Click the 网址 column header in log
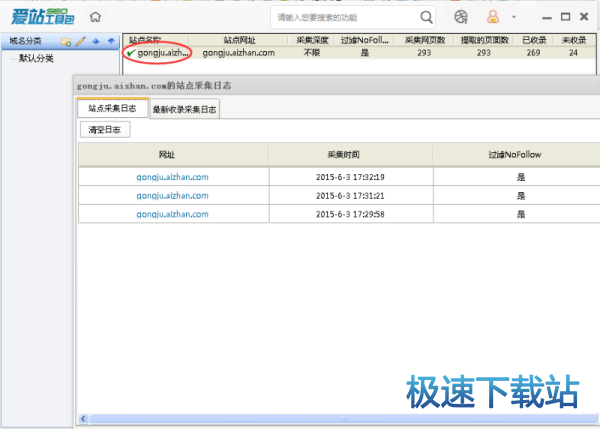Viewport: 600px width, 429px height. click(173, 155)
